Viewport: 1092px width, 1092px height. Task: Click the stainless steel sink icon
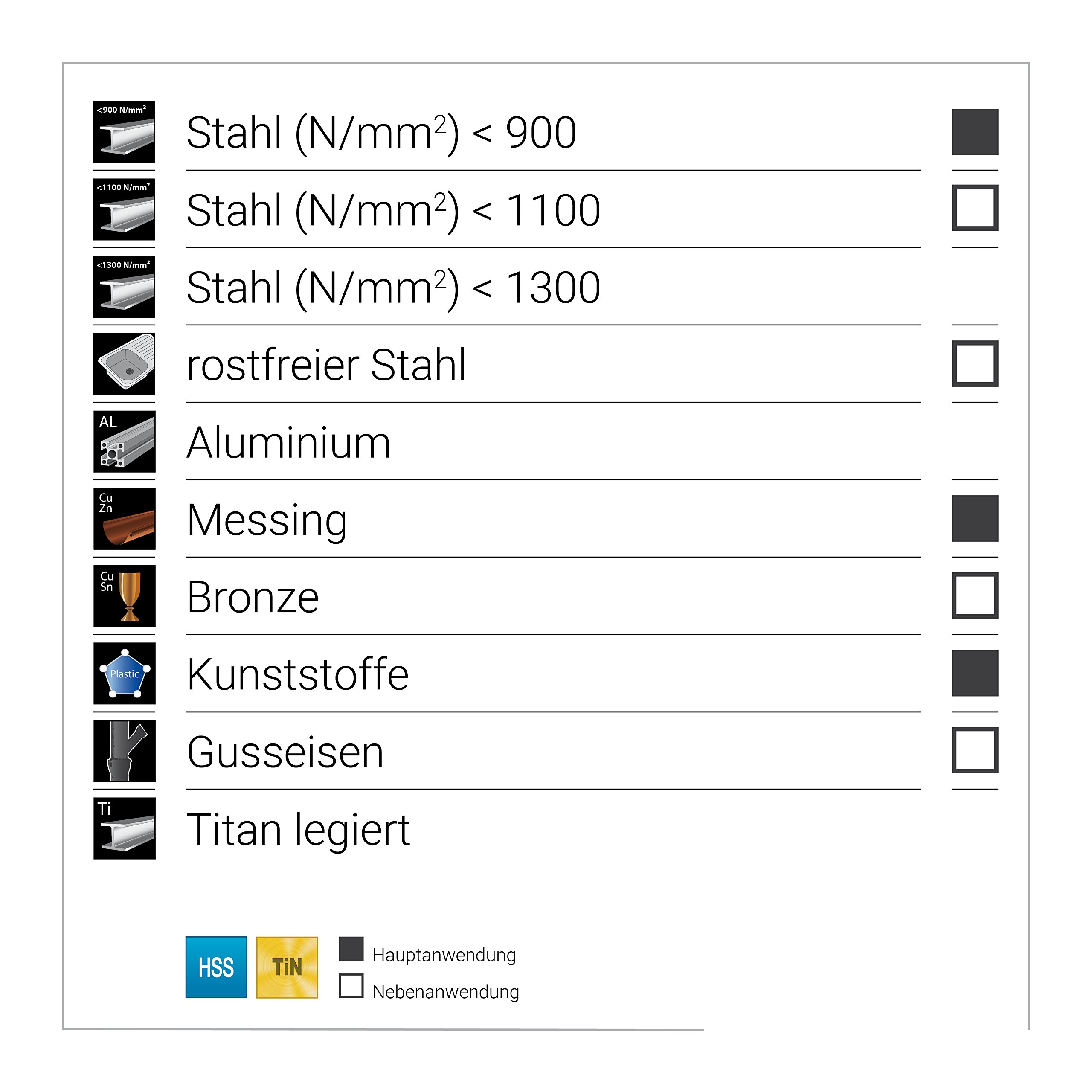point(124,364)
